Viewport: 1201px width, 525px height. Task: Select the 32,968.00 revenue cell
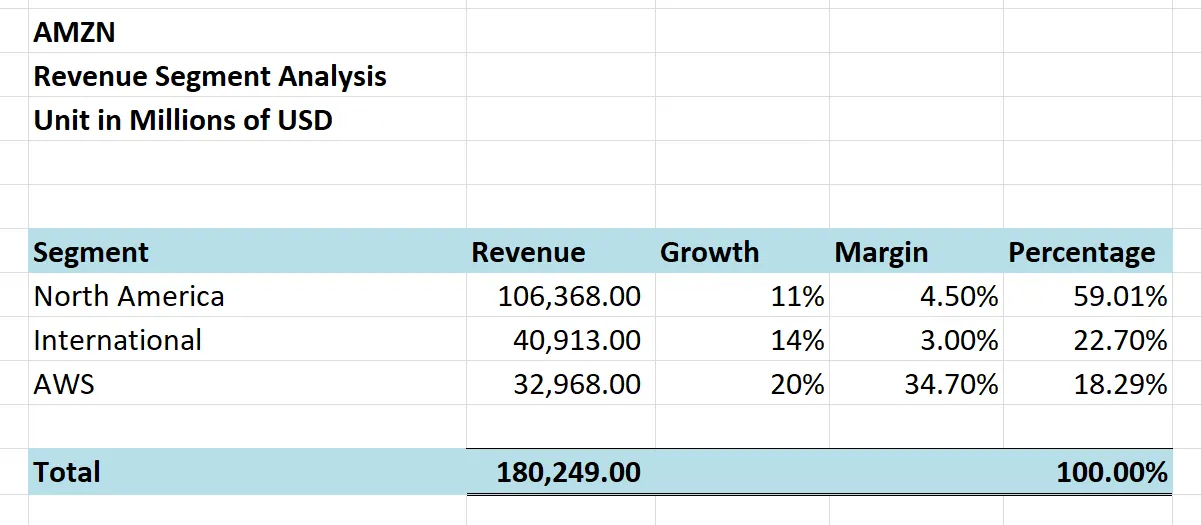tap(560, 383)
